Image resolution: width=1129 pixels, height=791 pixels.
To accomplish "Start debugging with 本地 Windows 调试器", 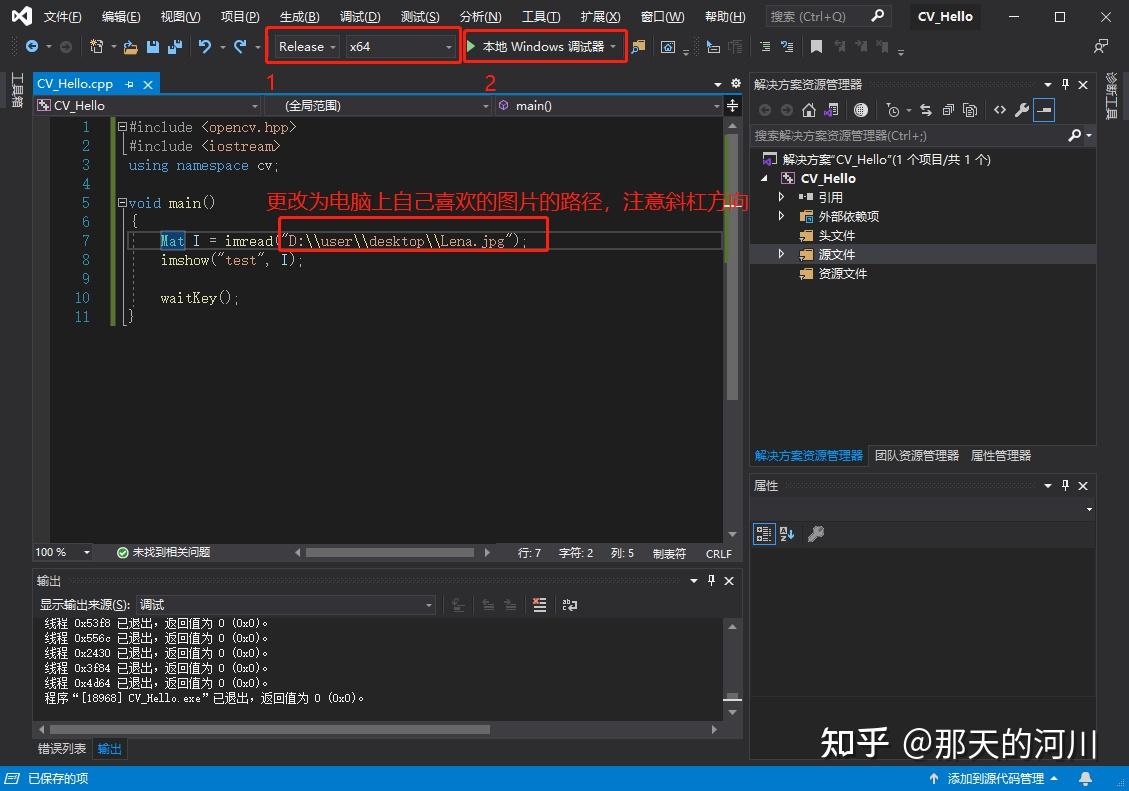I will 540,46.
